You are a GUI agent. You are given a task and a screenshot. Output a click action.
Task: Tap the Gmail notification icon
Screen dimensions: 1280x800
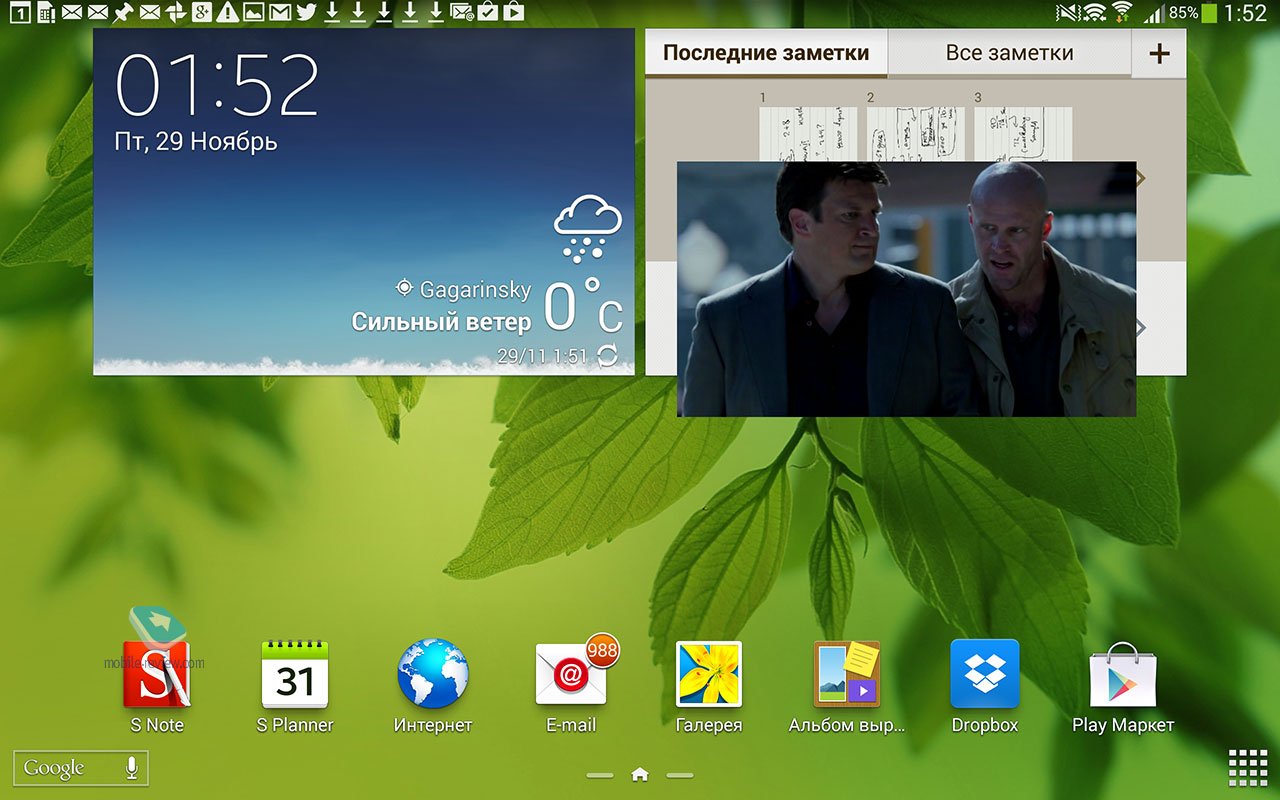tap(280, 12)
